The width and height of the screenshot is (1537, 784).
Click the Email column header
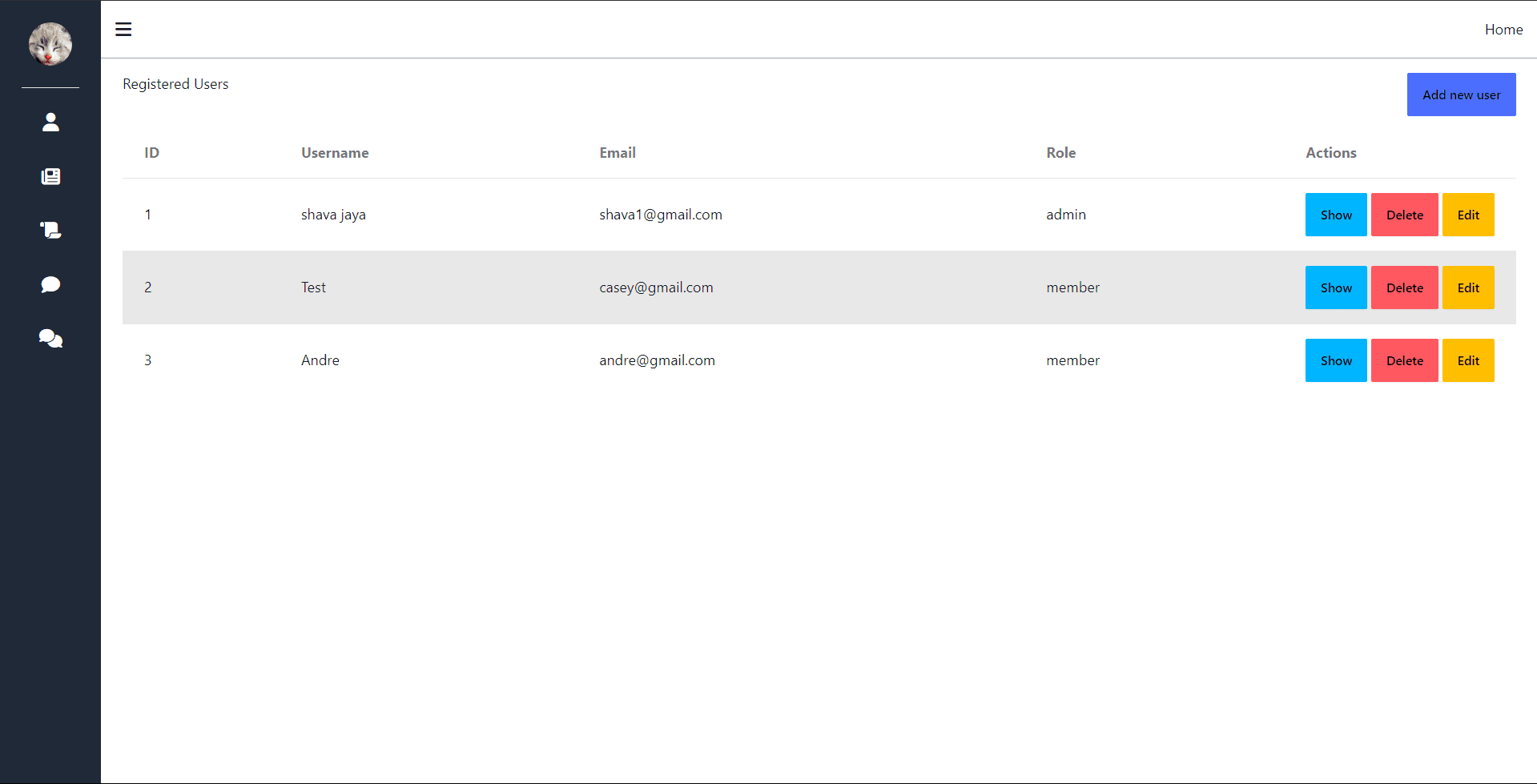617,152
